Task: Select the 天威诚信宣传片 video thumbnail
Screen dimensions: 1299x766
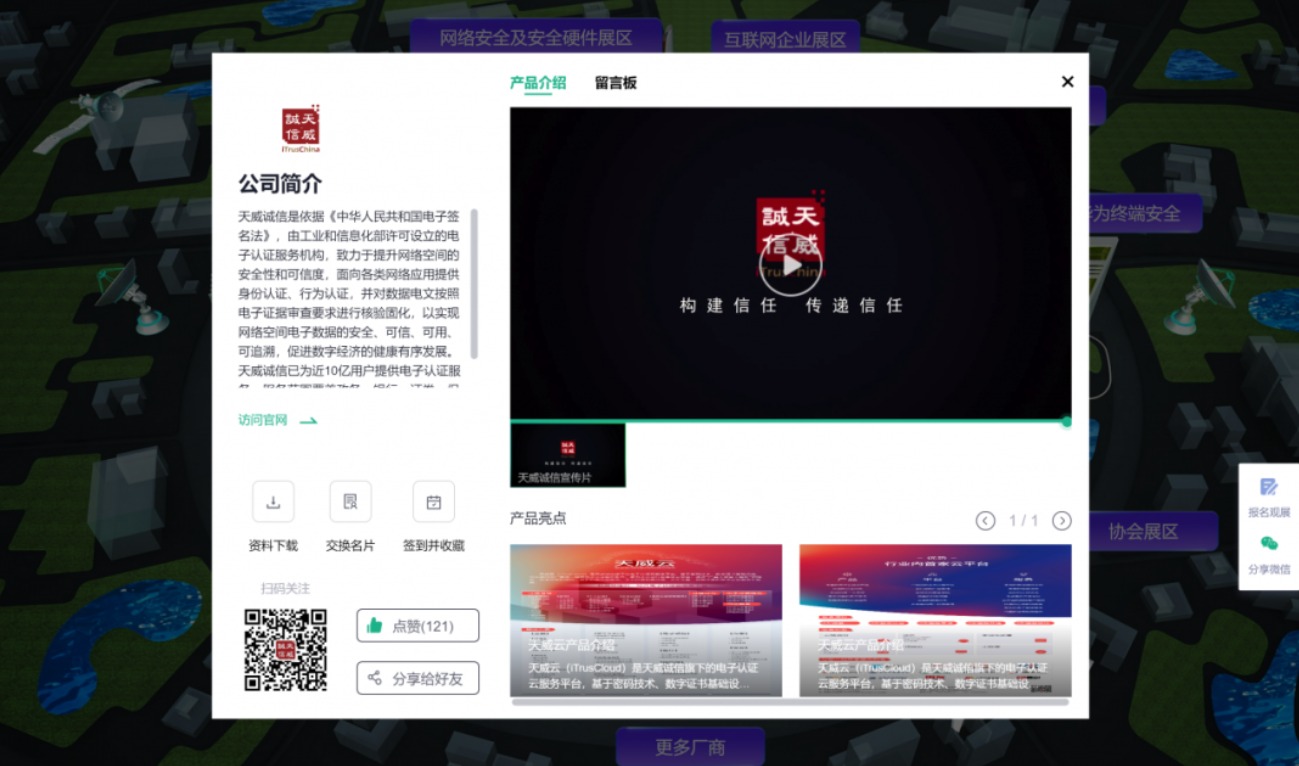Action: tap(568, 455)
